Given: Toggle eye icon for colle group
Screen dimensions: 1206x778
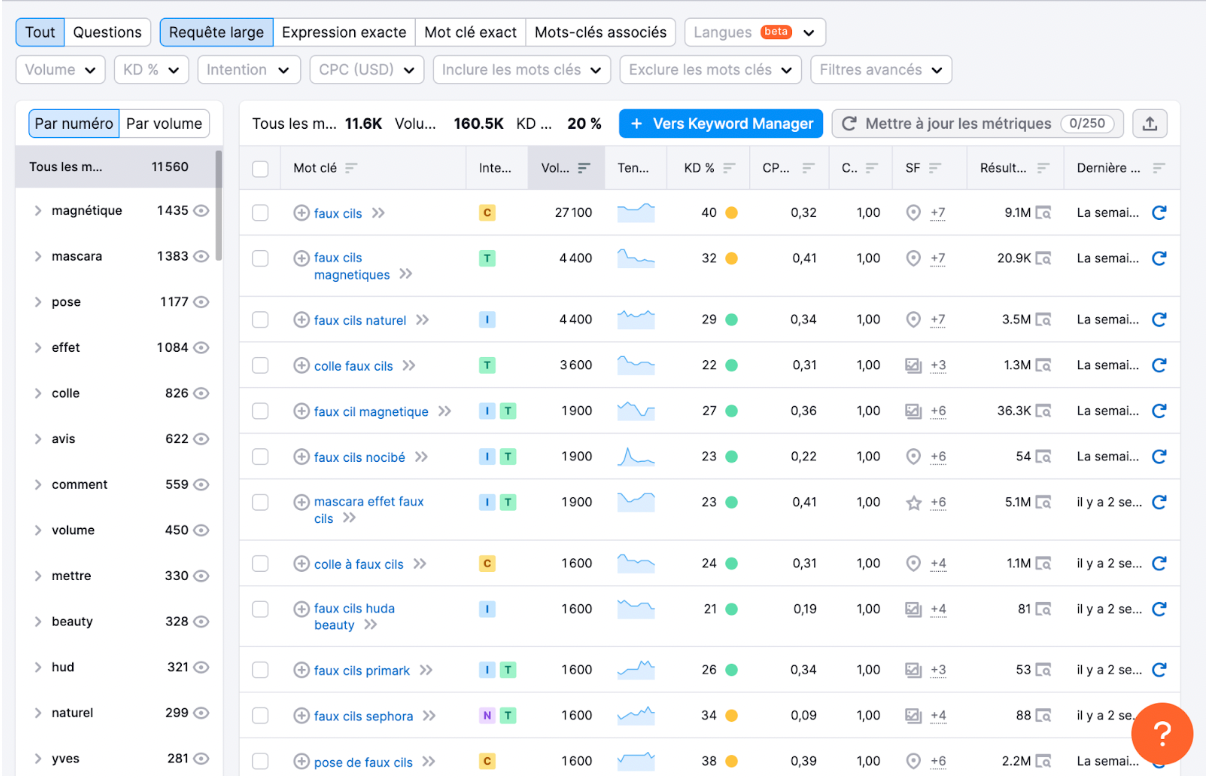Looking at the screenshot, I should (x=201, y=394).
